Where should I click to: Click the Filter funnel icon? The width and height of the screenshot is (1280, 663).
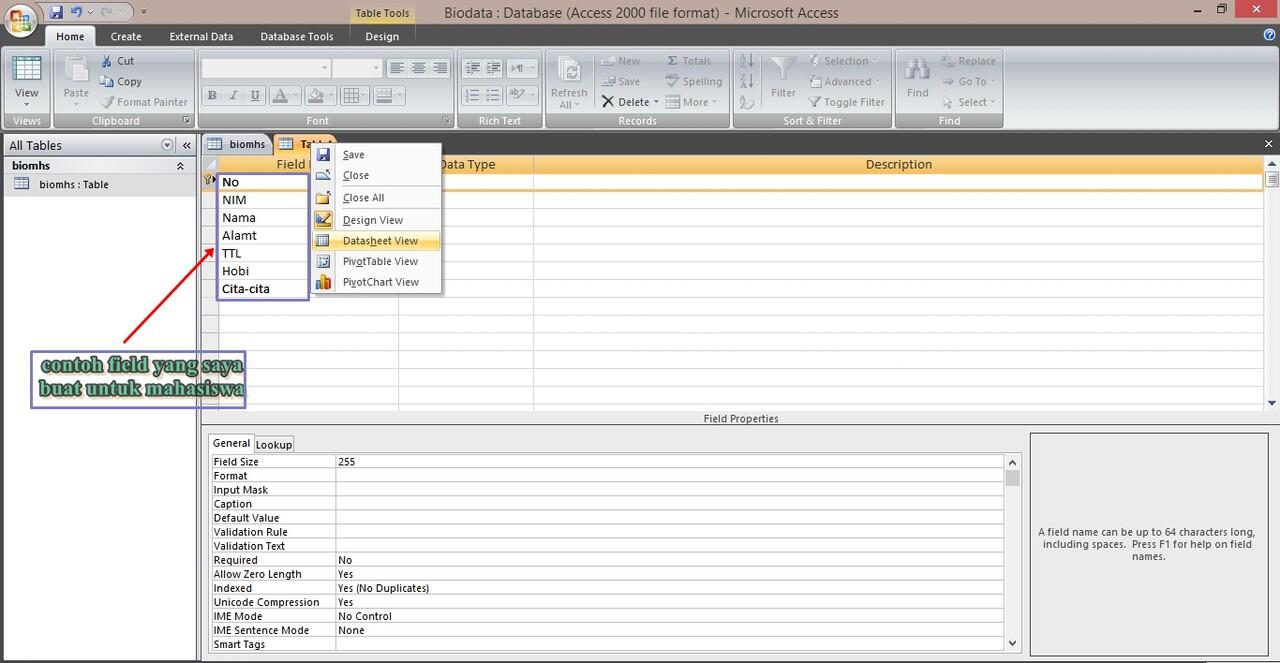click(x=783, y=72)
